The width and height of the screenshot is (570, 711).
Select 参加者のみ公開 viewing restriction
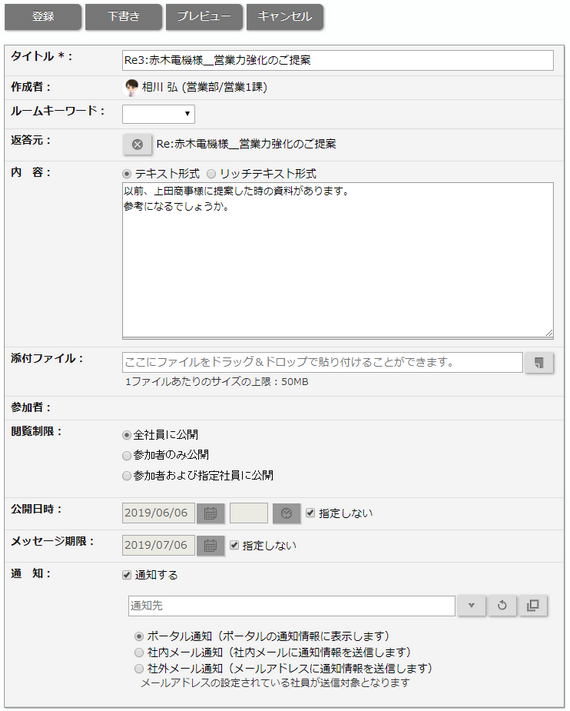(x=127, y=455)
